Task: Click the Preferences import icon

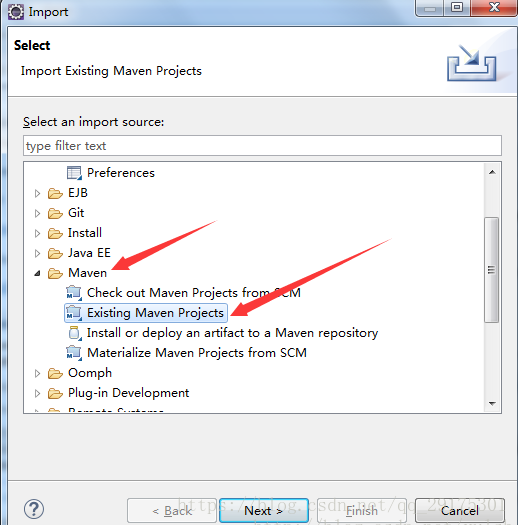Action: pyautogui.click(x=74, y=173)
